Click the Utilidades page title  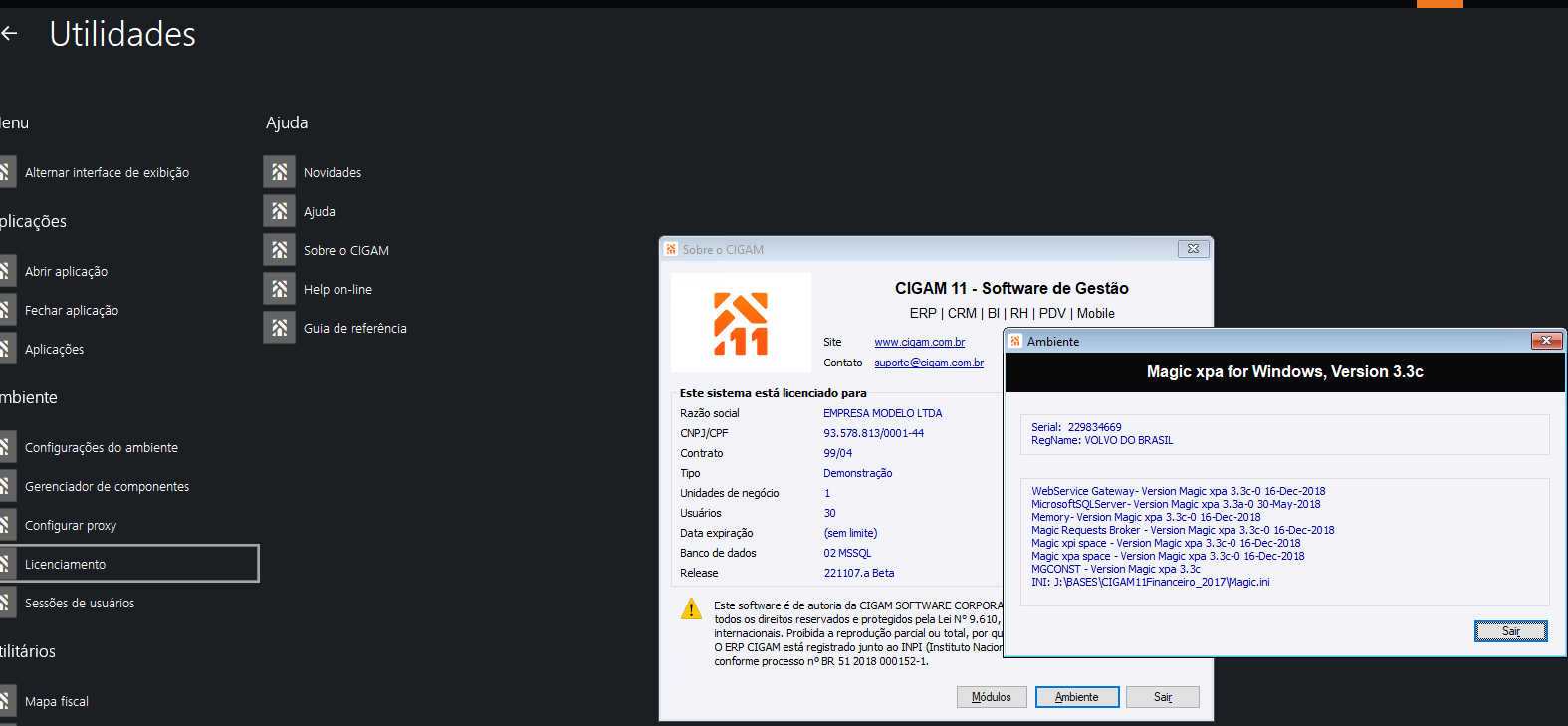(122, 34)
